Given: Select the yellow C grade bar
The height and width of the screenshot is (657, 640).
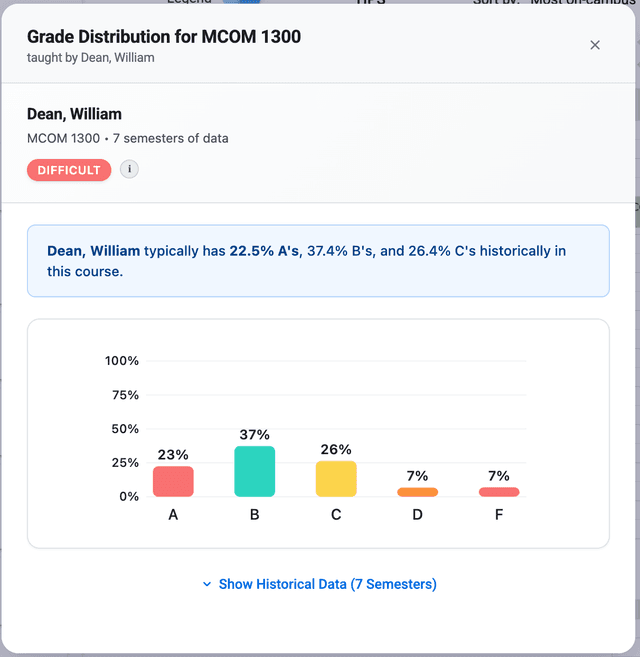Looking at the screenshot, I should pyautogui.click(x=336, y=479).
